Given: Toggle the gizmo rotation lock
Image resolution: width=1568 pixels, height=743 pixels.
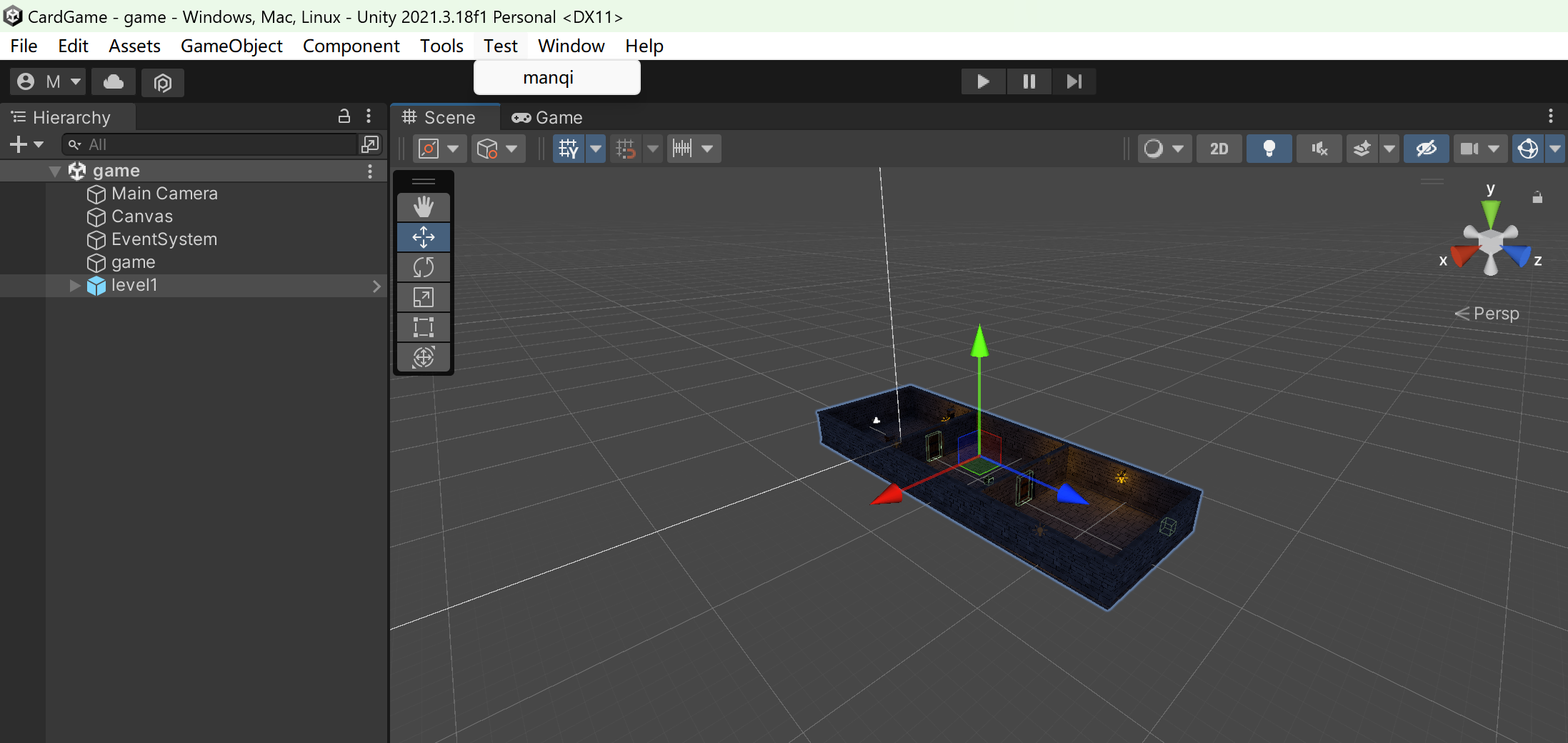Looking at the screenshot, I should 1537,197.
